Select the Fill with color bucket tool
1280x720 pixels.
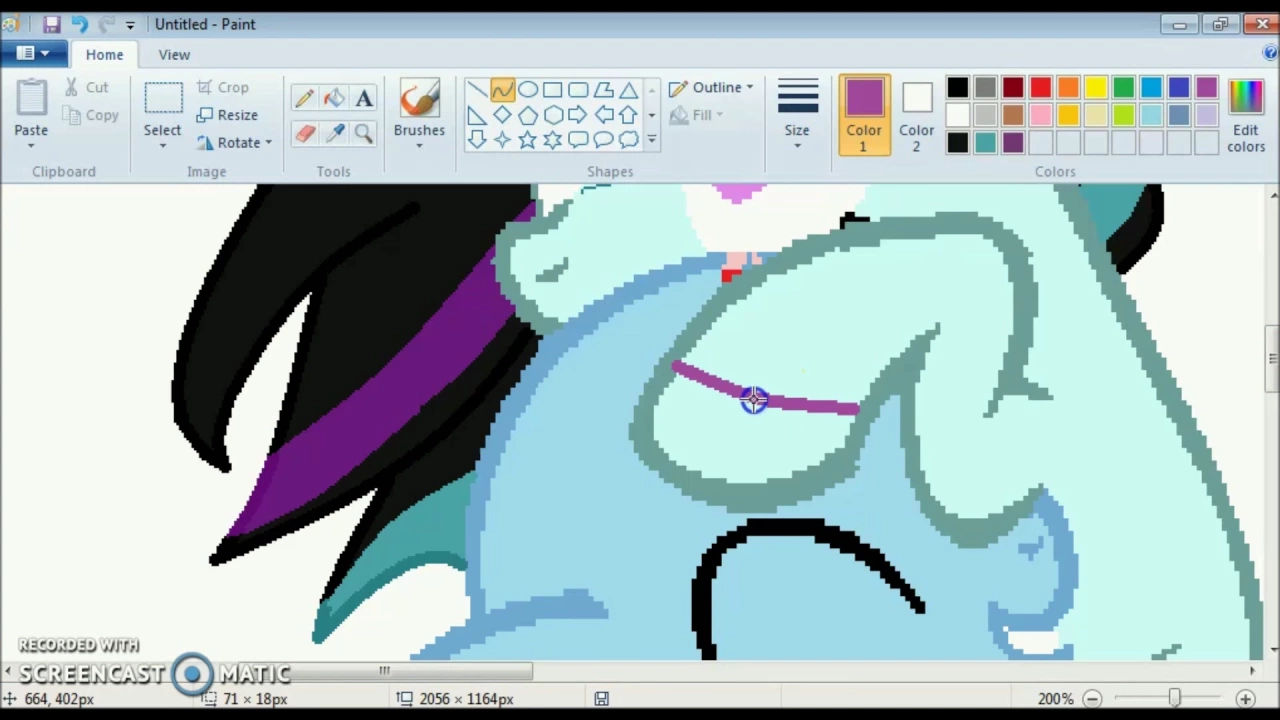point(334,98)
